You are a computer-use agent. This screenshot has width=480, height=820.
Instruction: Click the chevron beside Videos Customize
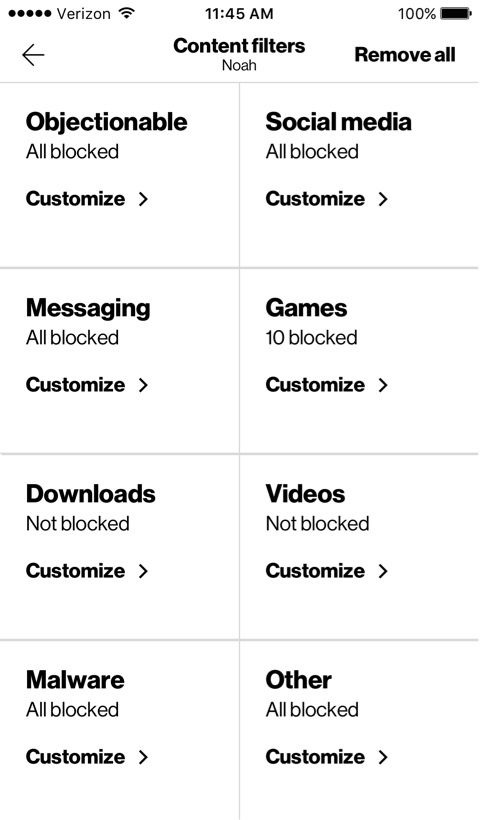pos(383,571)
